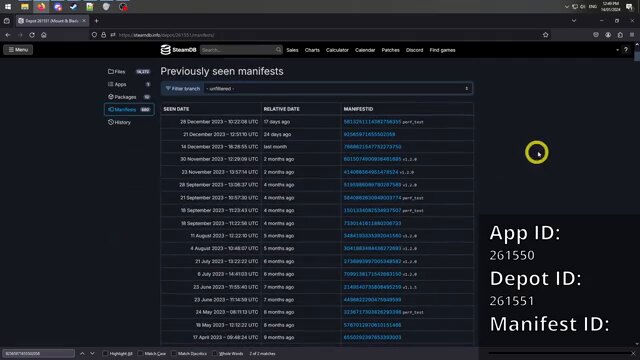Open manifest link dated 11 August 2023
Viewport: 640px width, 360px height.
click(372, 236)
